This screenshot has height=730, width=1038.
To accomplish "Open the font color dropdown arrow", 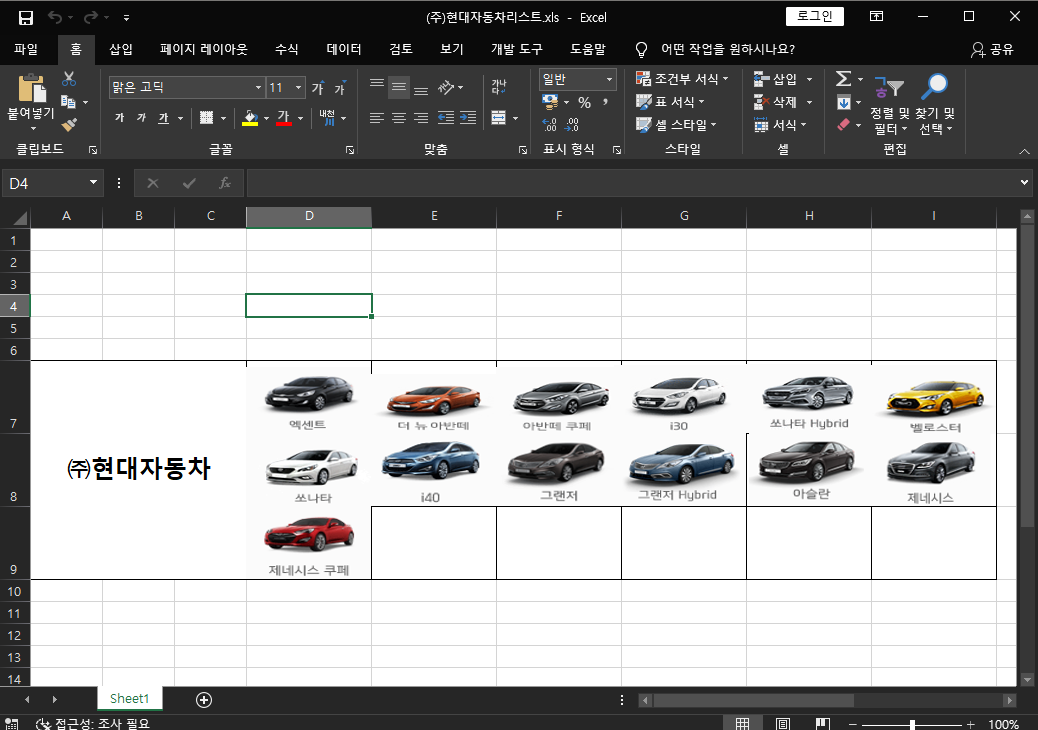I will (x=301, y=118).
